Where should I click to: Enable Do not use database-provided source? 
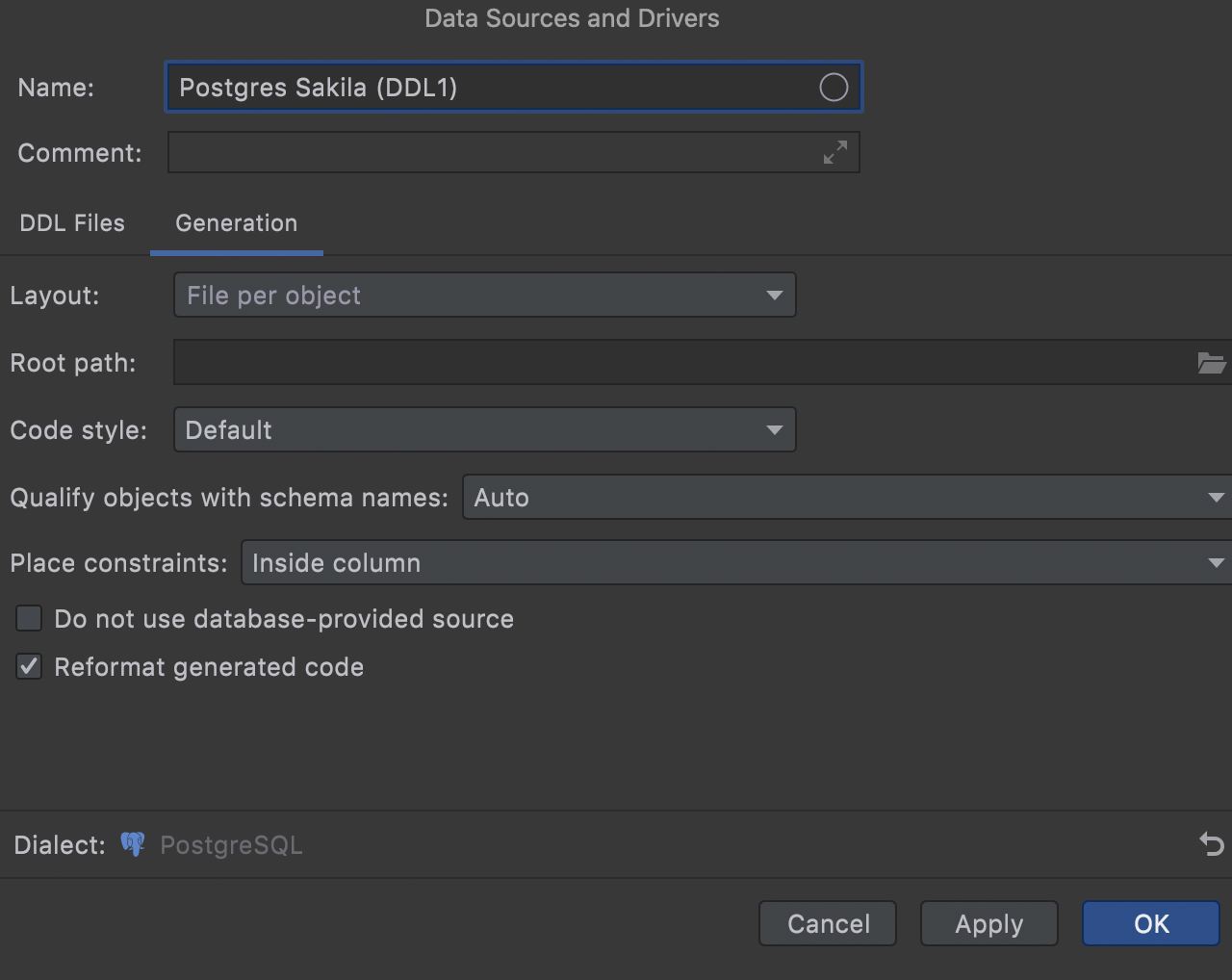click(29, 618)
